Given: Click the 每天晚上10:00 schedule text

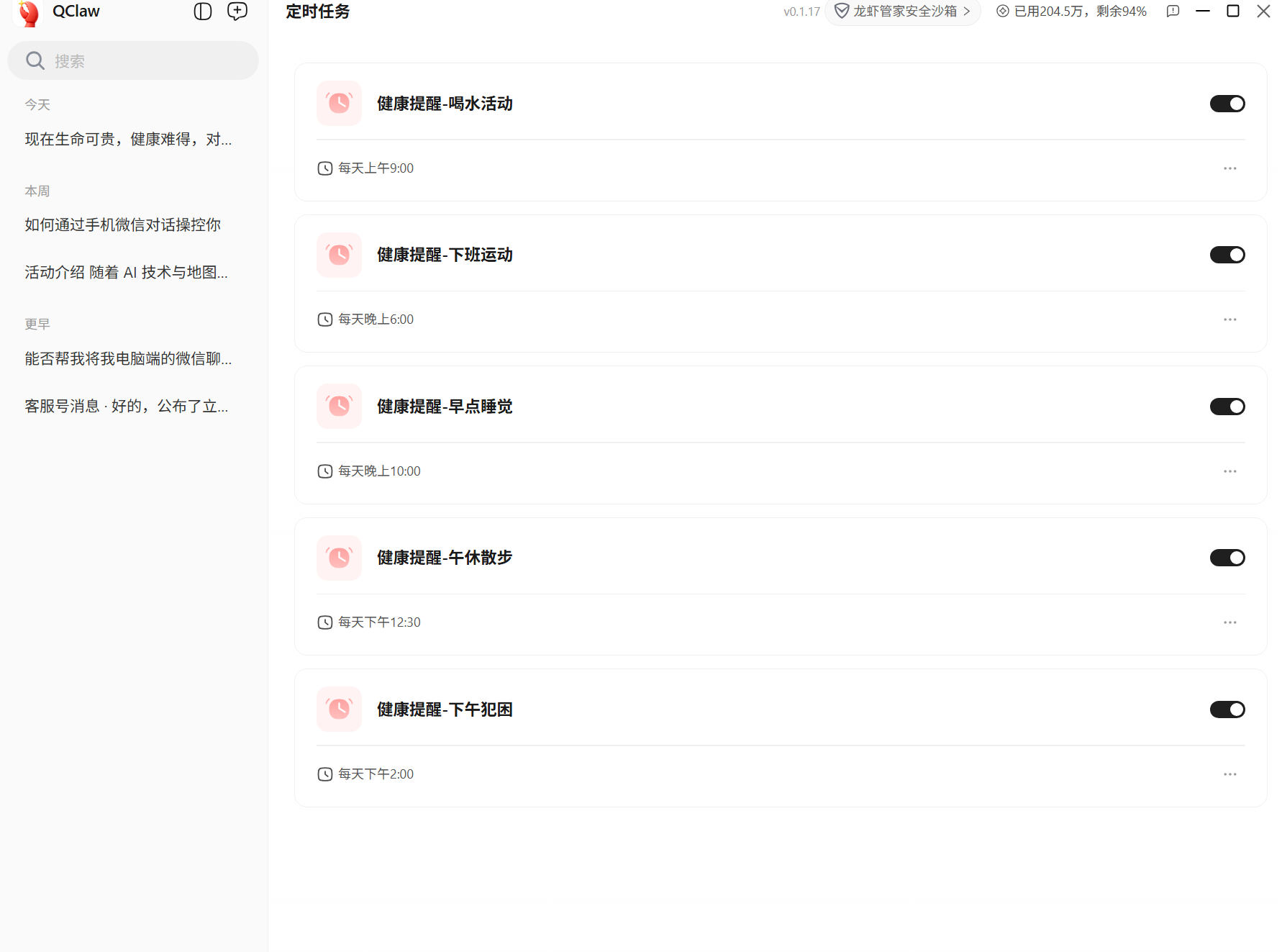Looking at the screenshot, I should (x=379, y=471).
